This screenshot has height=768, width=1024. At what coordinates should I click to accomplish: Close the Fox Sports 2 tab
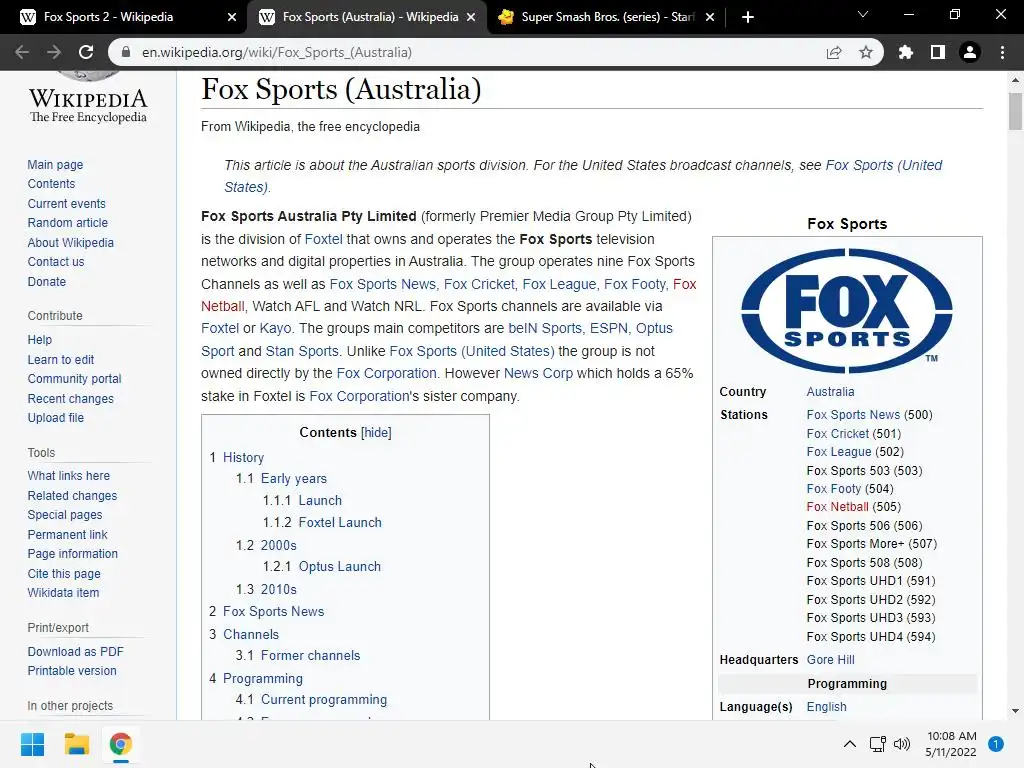(x=232, y=17)
